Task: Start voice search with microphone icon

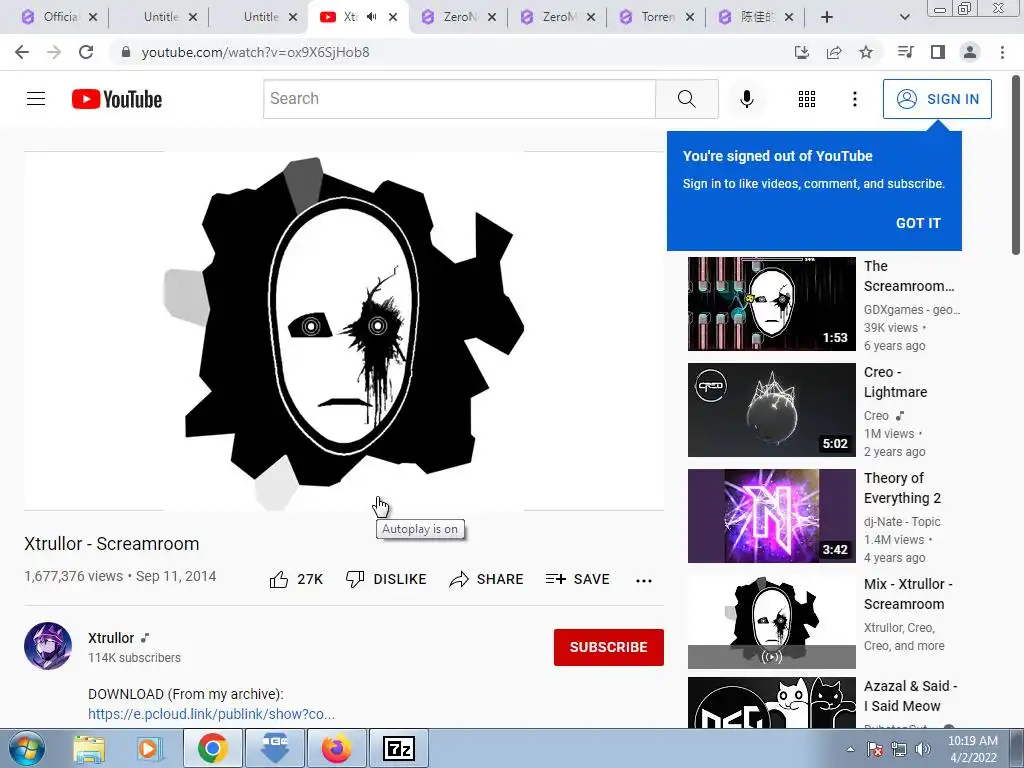Action: click(x=746, y=99)
